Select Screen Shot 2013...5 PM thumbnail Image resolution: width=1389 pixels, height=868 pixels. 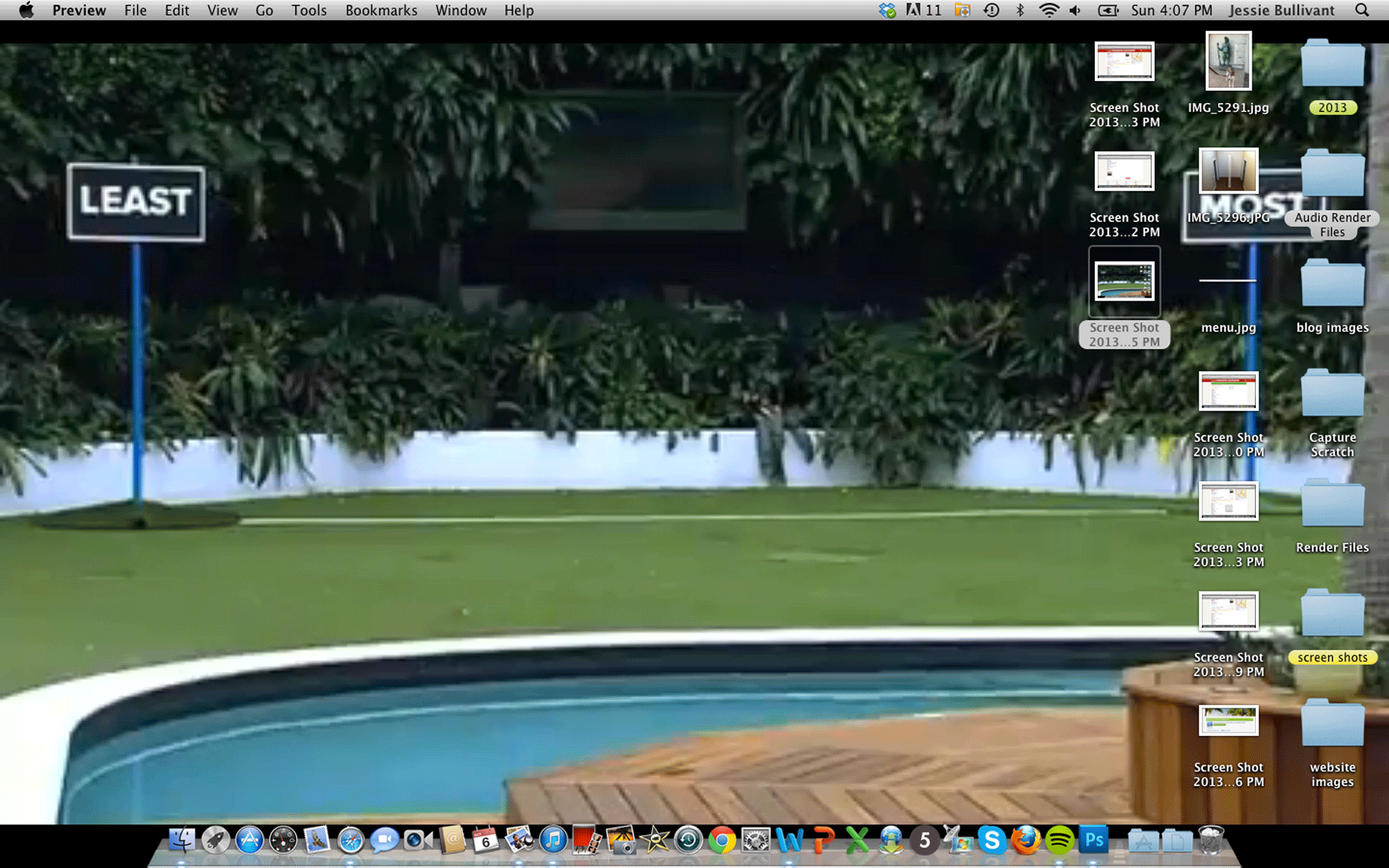(1124, 281)
